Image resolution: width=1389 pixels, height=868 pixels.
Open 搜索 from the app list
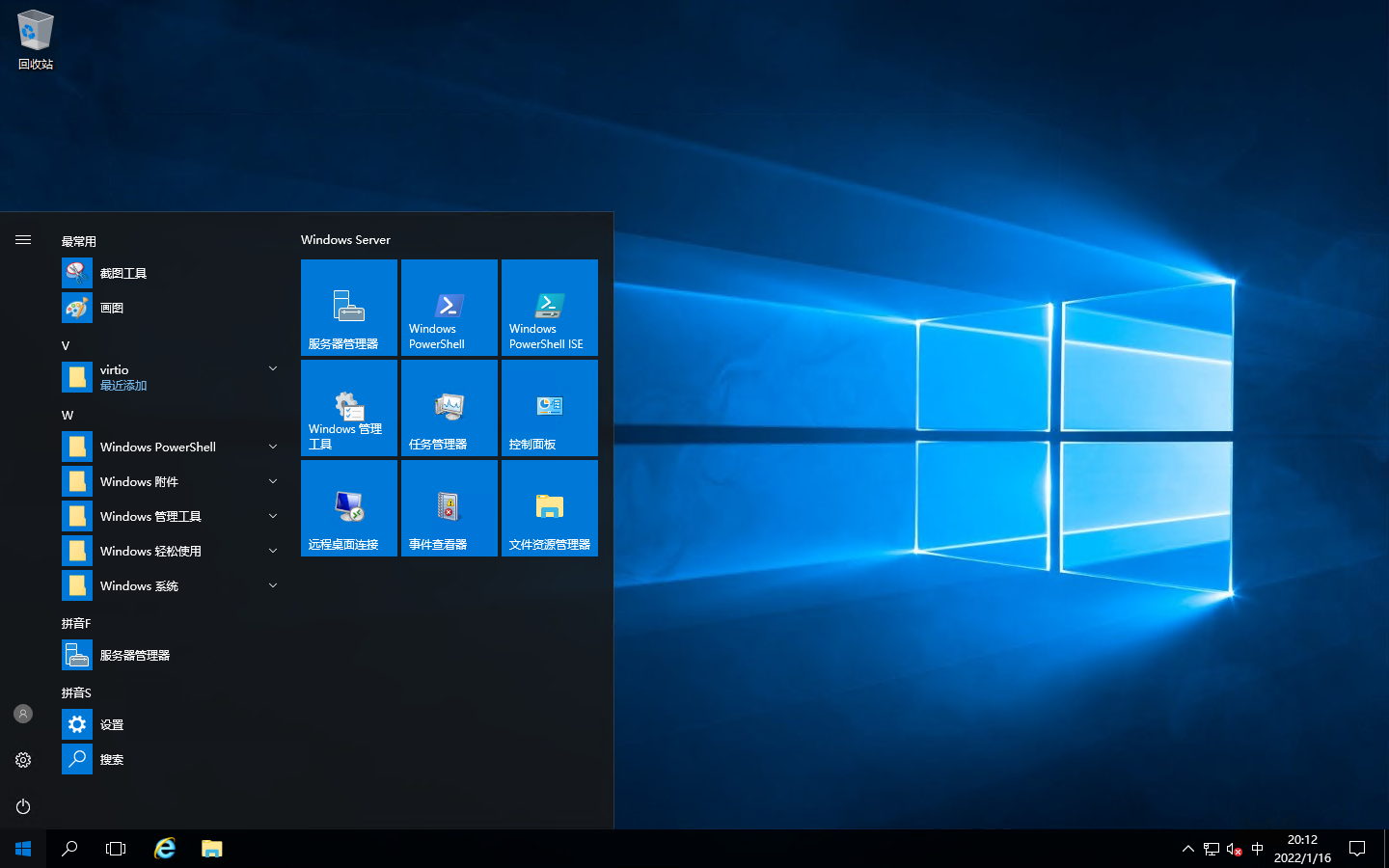[x=174, y=759]
